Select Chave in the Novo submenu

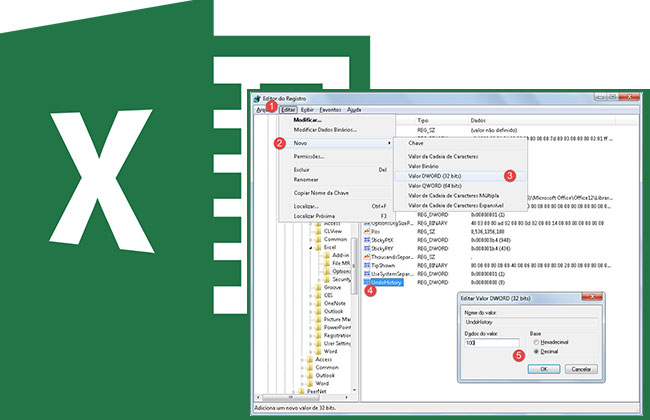tap(460, 143)
